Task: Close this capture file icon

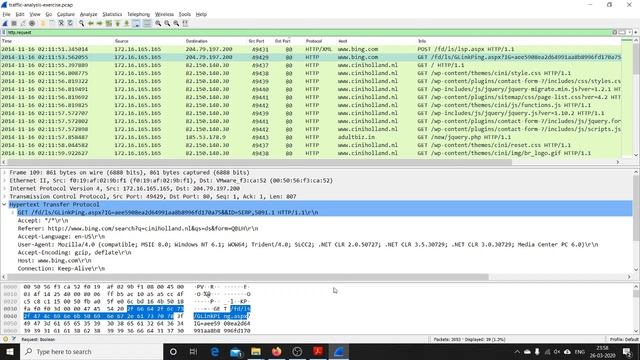Action: click(x=61, y=23)
